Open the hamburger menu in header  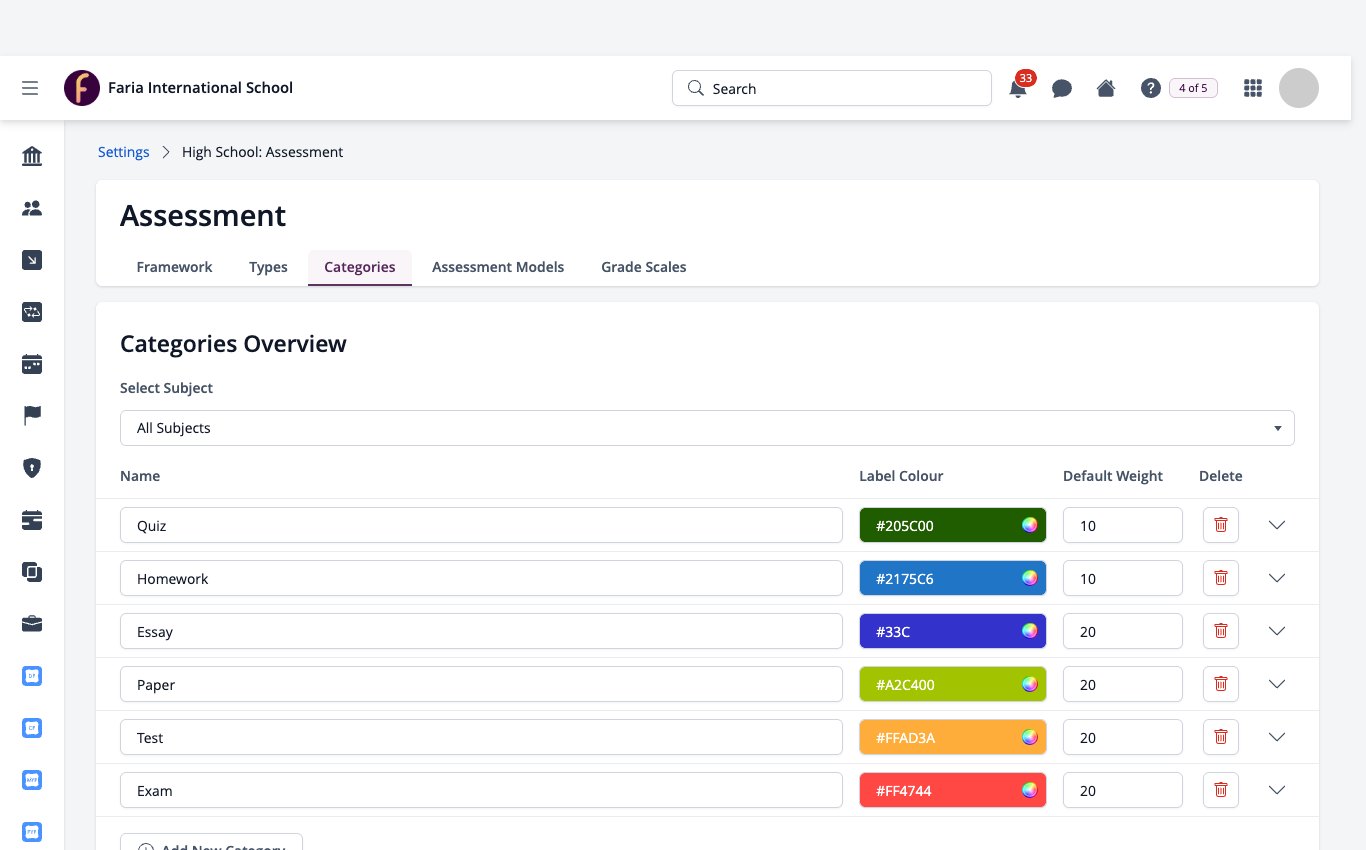pyautogui.click(x=30, y=88)
